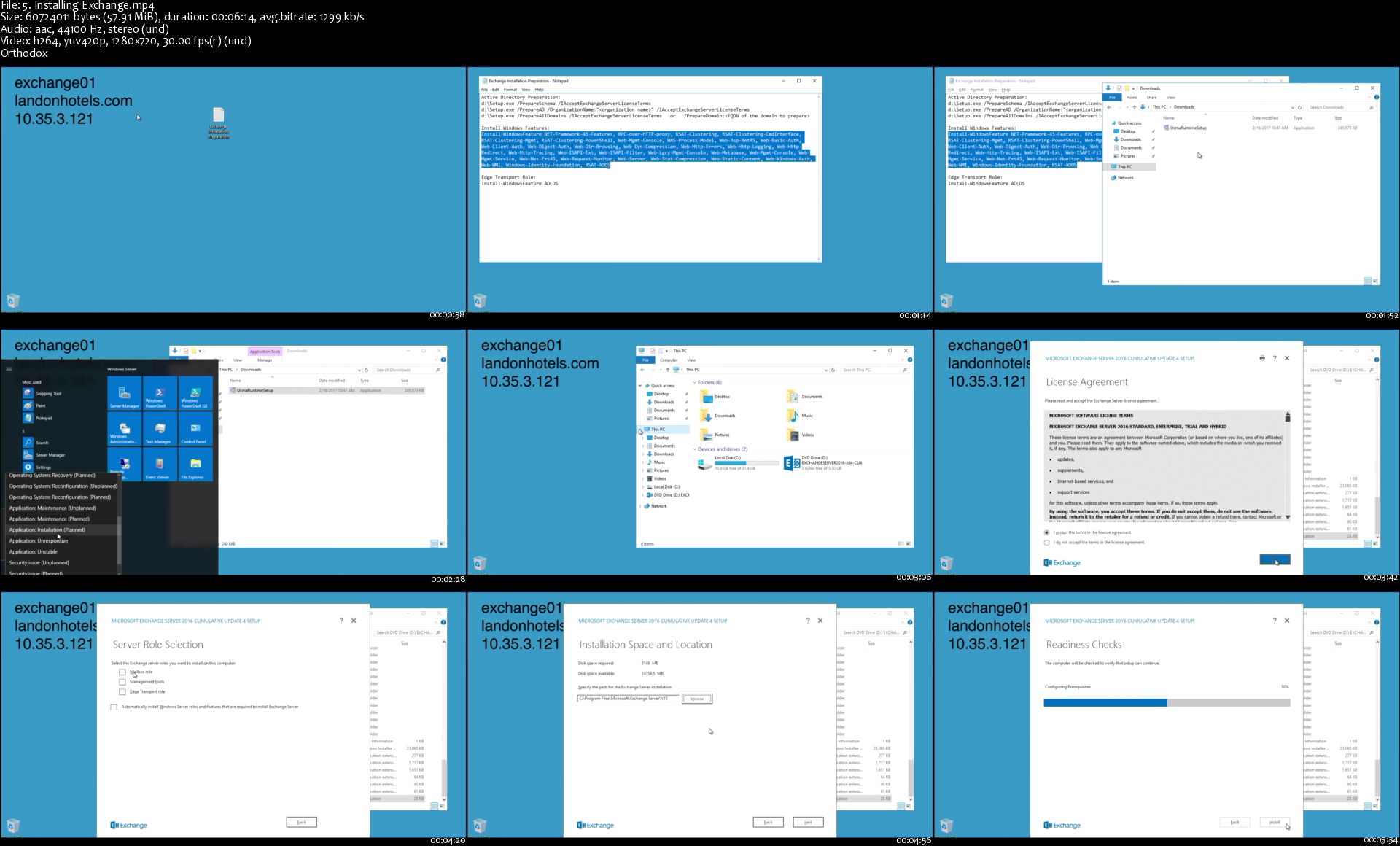The height and width of the screenshot is (846, 1400).
Task: Click the up arrow in This PC window
Action: pos(667,370)
